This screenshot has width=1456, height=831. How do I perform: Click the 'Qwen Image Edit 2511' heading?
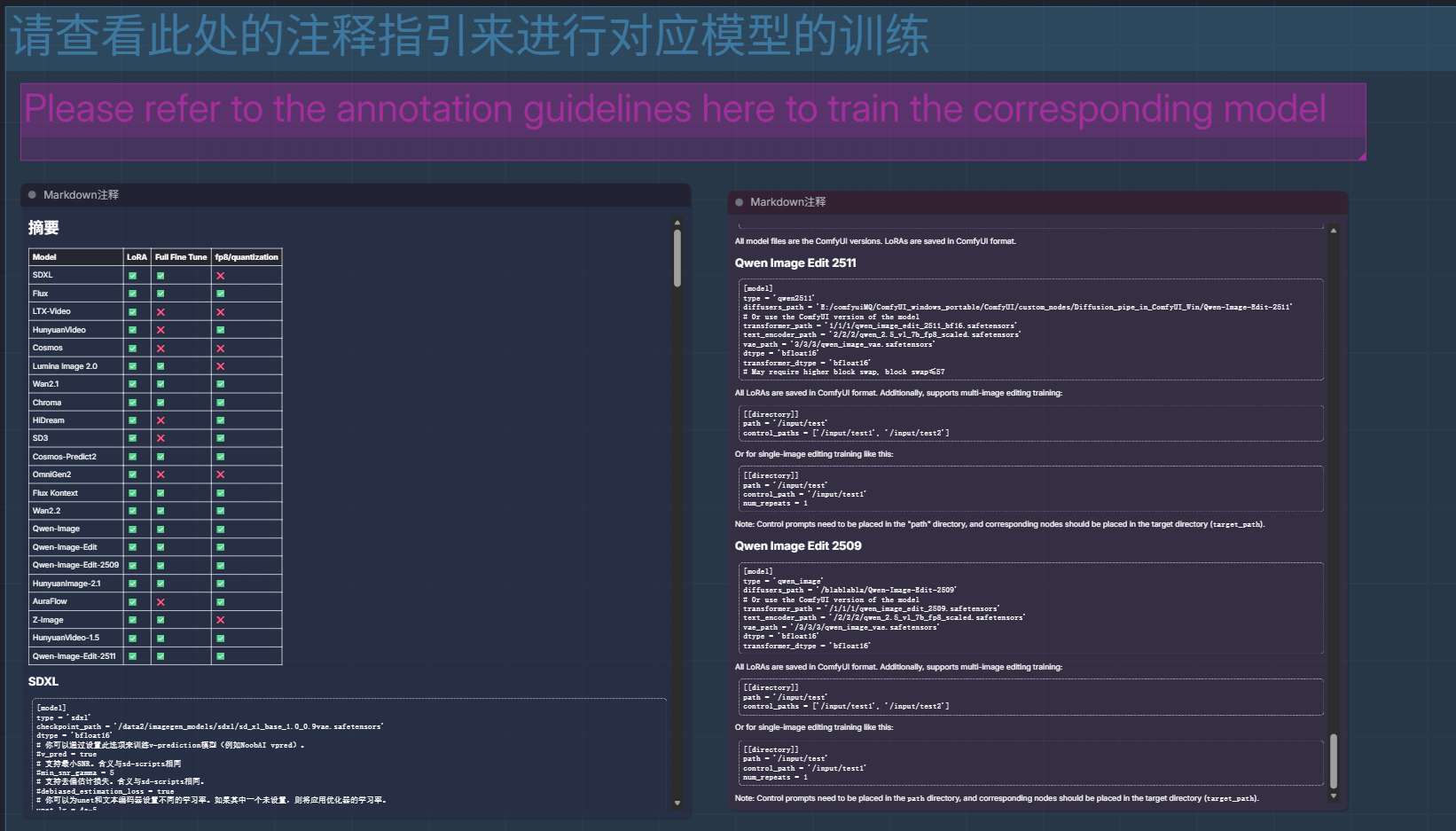(x=795, y=263)
